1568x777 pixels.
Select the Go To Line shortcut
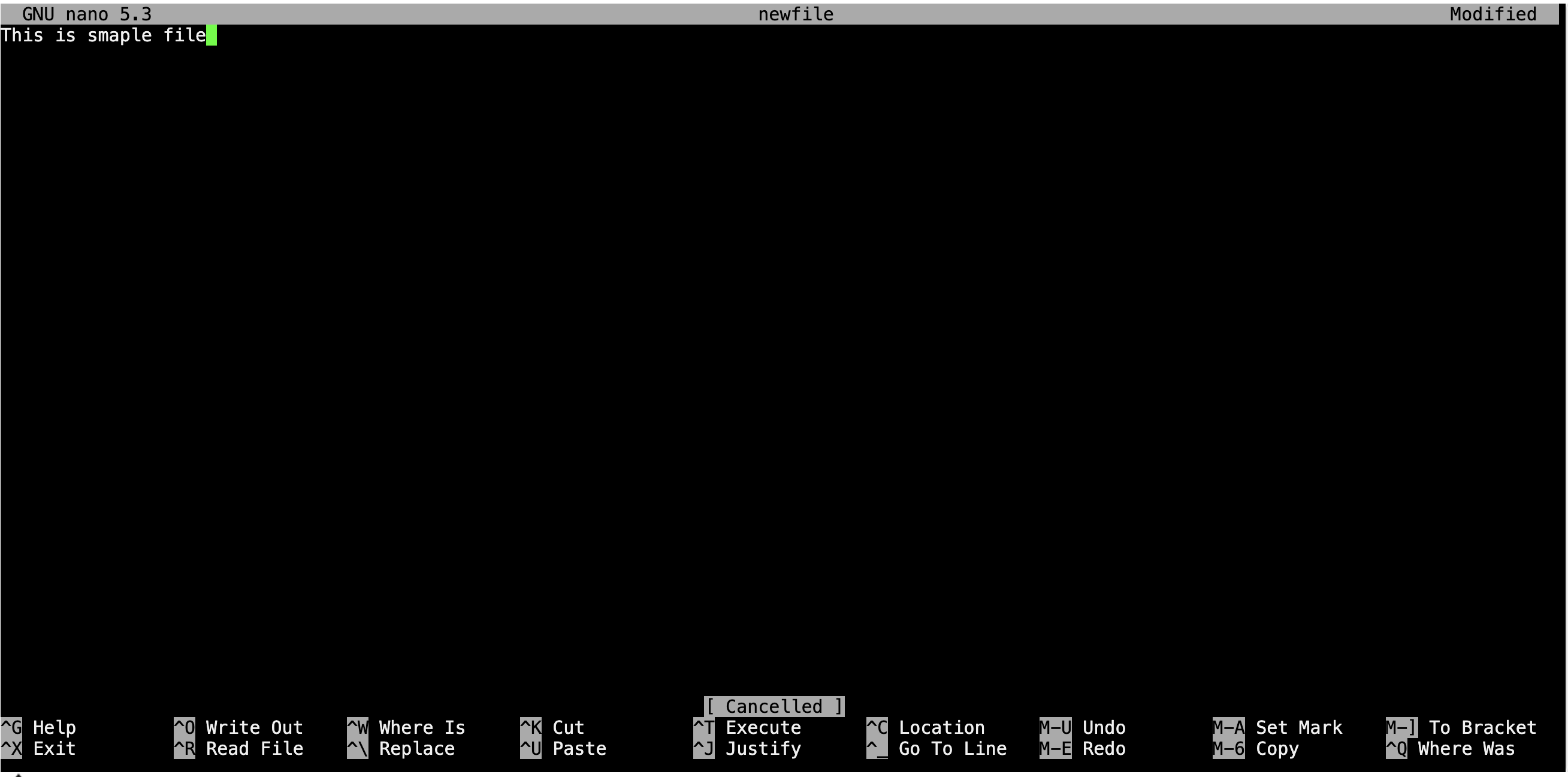pos(936,748)
